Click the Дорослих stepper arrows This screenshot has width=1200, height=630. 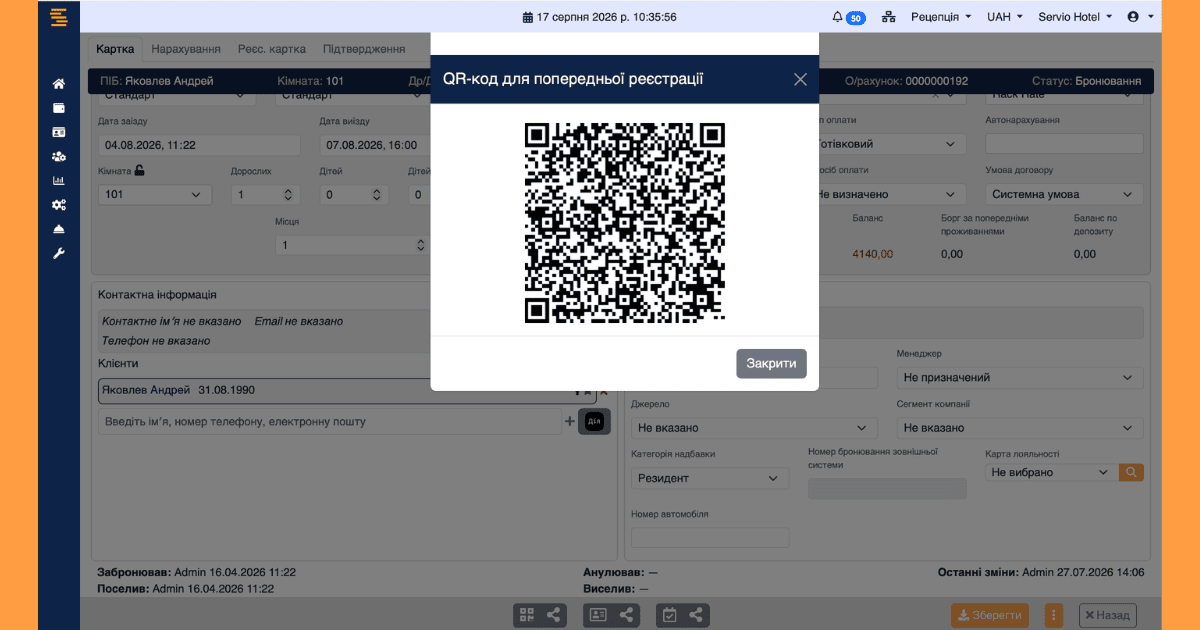pos(288,194)
